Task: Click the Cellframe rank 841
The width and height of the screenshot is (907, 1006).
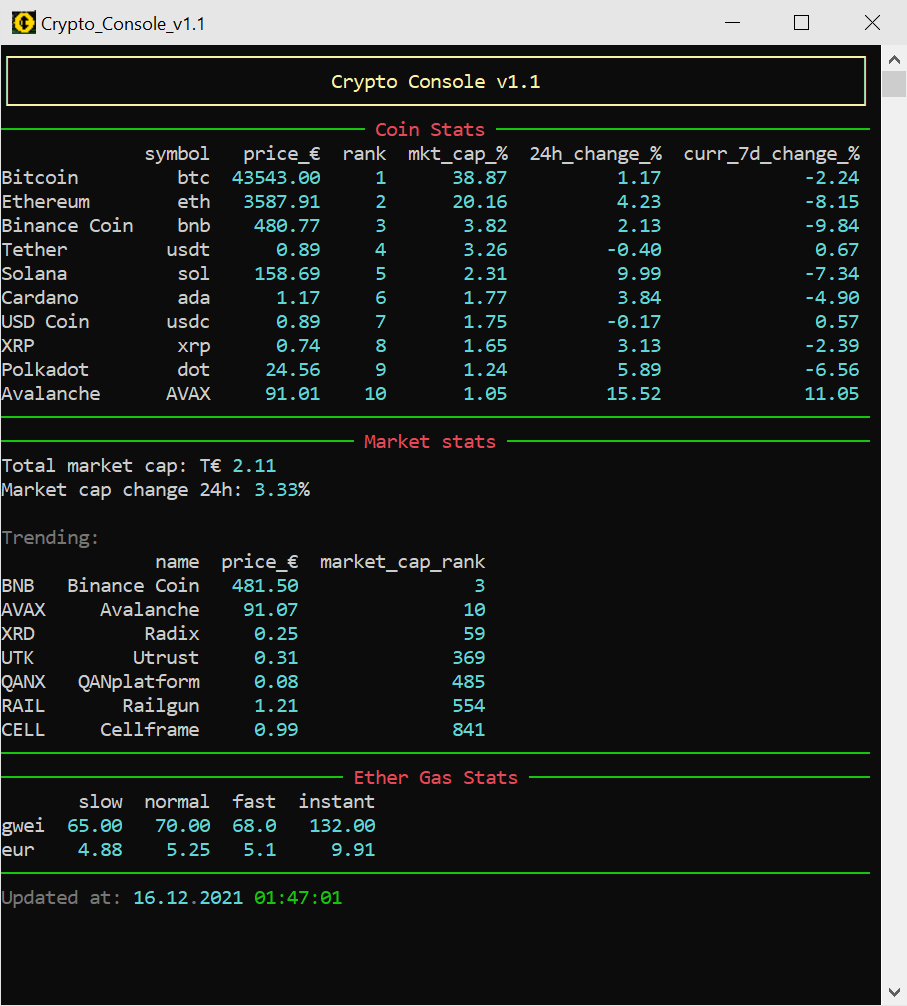Action: pos(469,730)
